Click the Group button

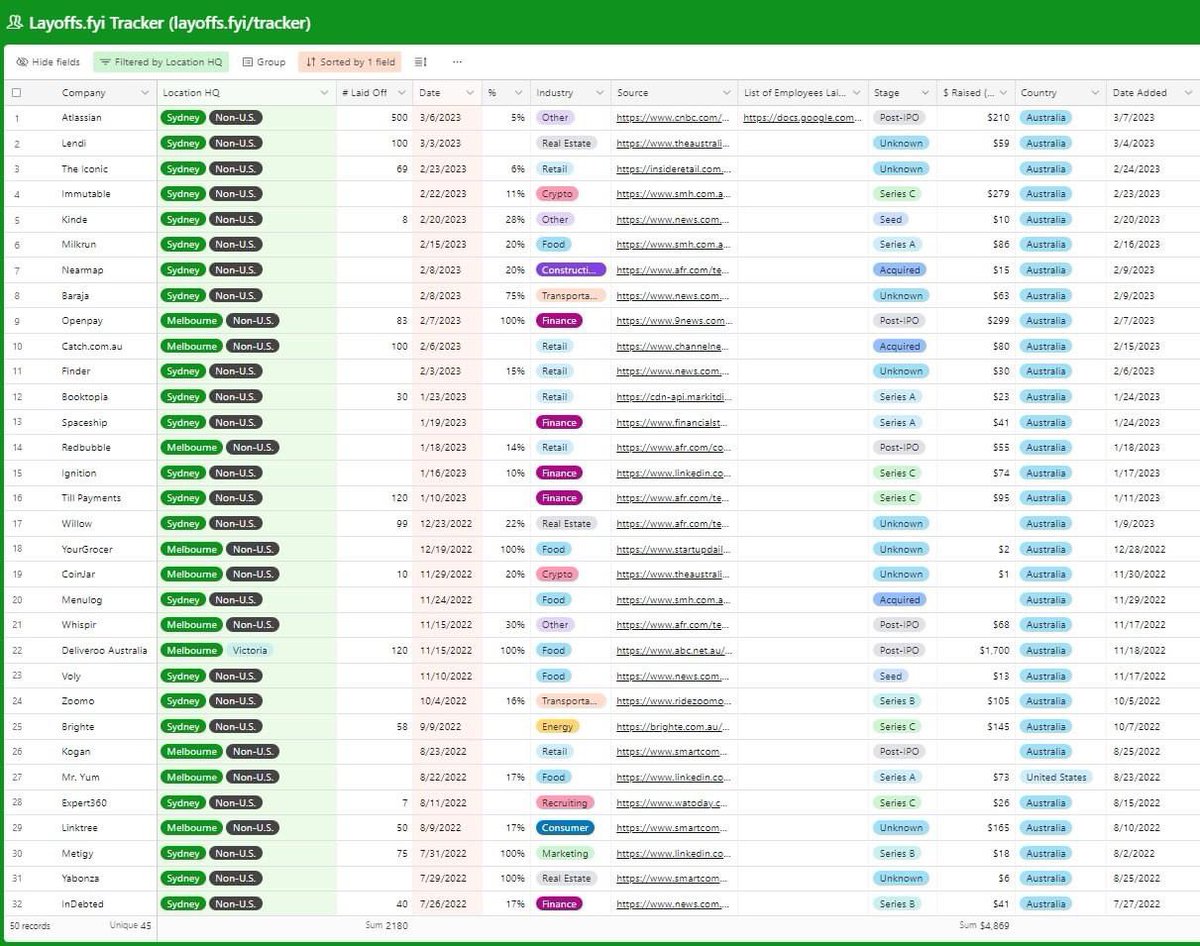click(264, 62)
